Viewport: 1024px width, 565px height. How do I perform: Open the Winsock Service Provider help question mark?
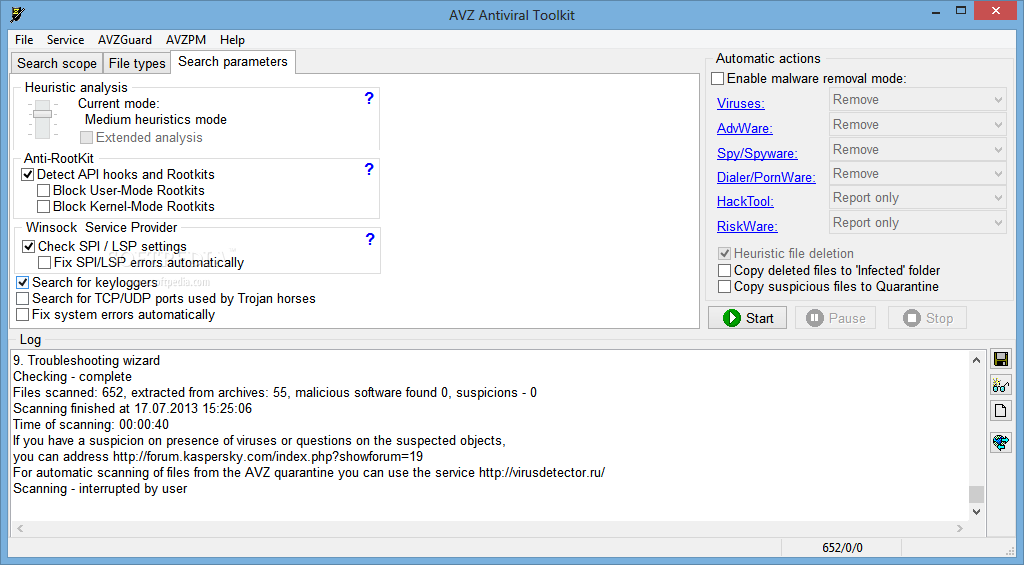point(370,239)
